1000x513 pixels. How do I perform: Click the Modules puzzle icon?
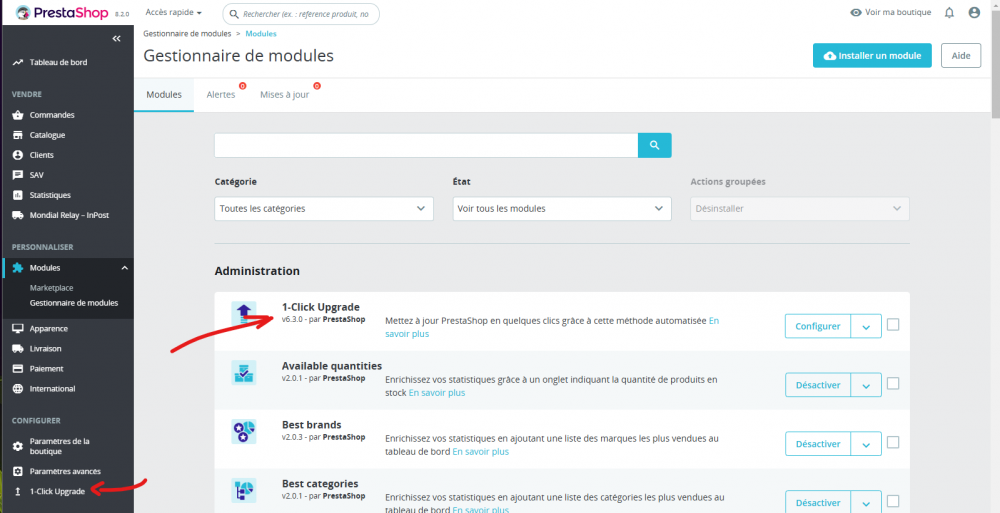[x=18, y=268]
